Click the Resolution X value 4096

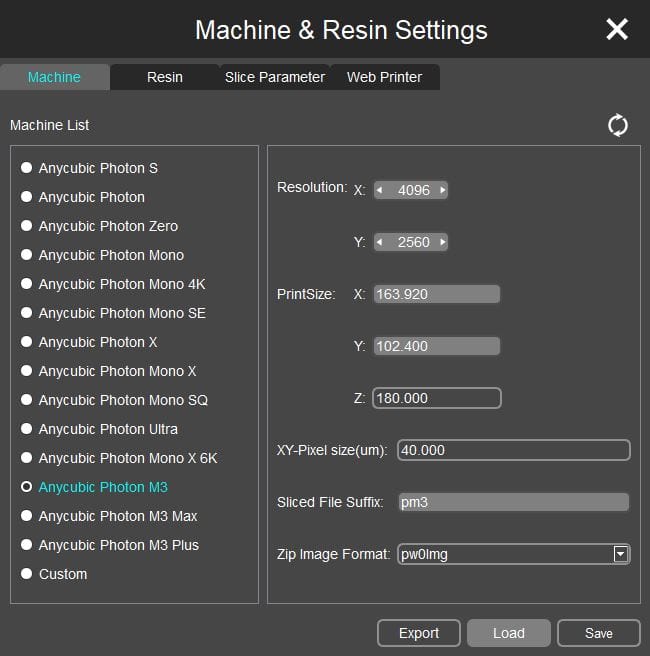click(413, 190)
